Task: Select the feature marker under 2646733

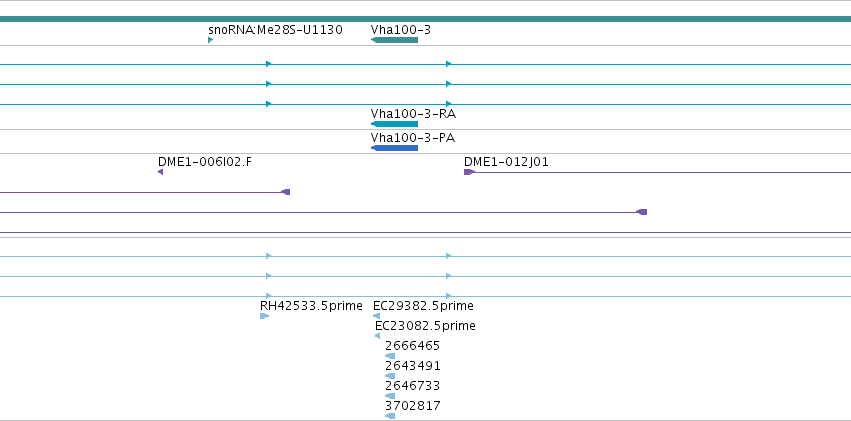Action: pyautogui.click(x=390, y=396)
